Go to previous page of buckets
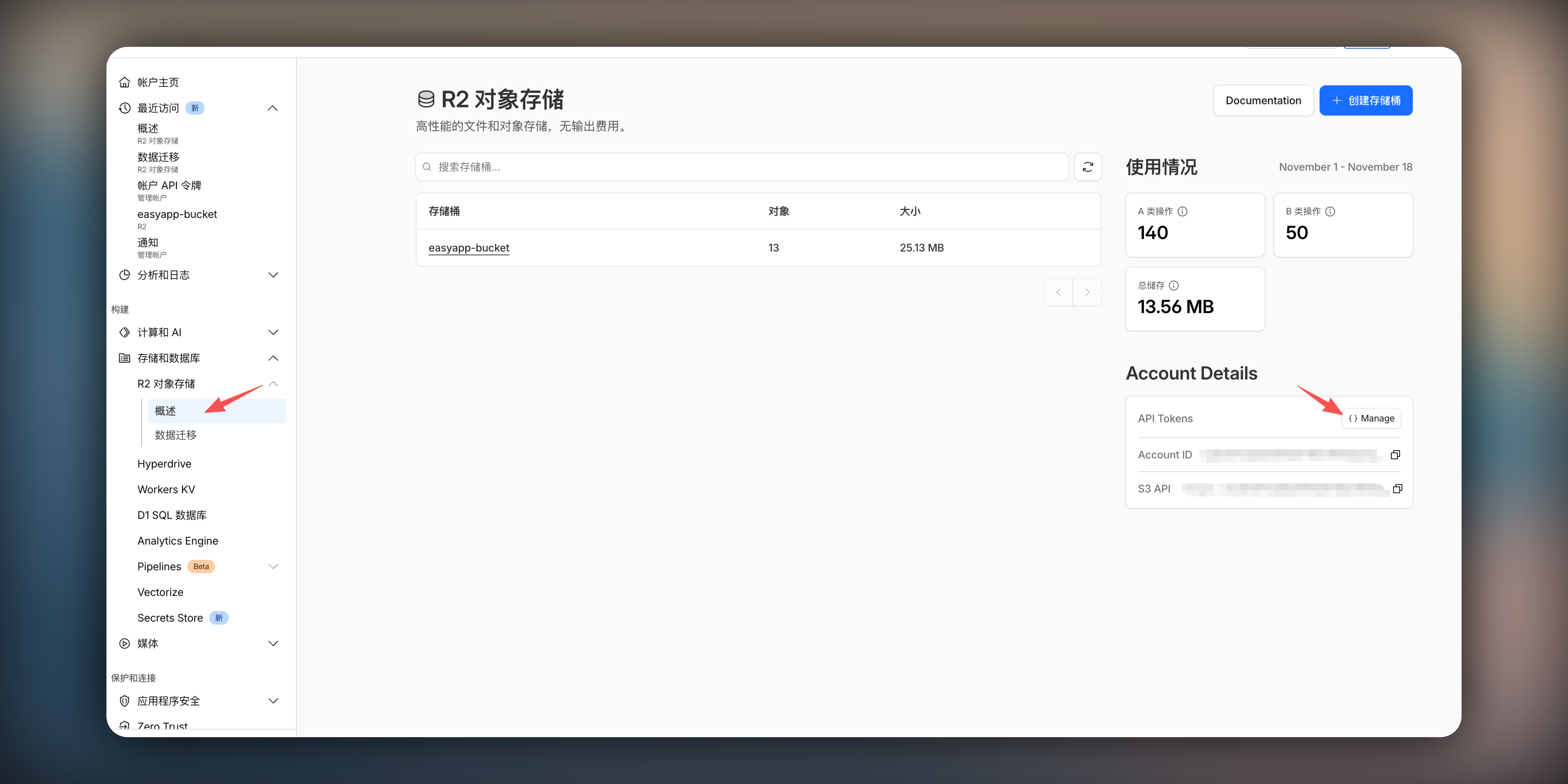 (x=1059, y=293)
